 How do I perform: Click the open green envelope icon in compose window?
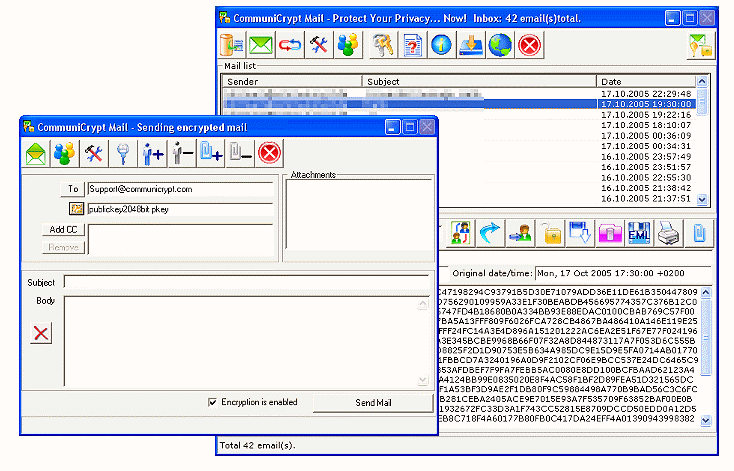pos(36,153)
